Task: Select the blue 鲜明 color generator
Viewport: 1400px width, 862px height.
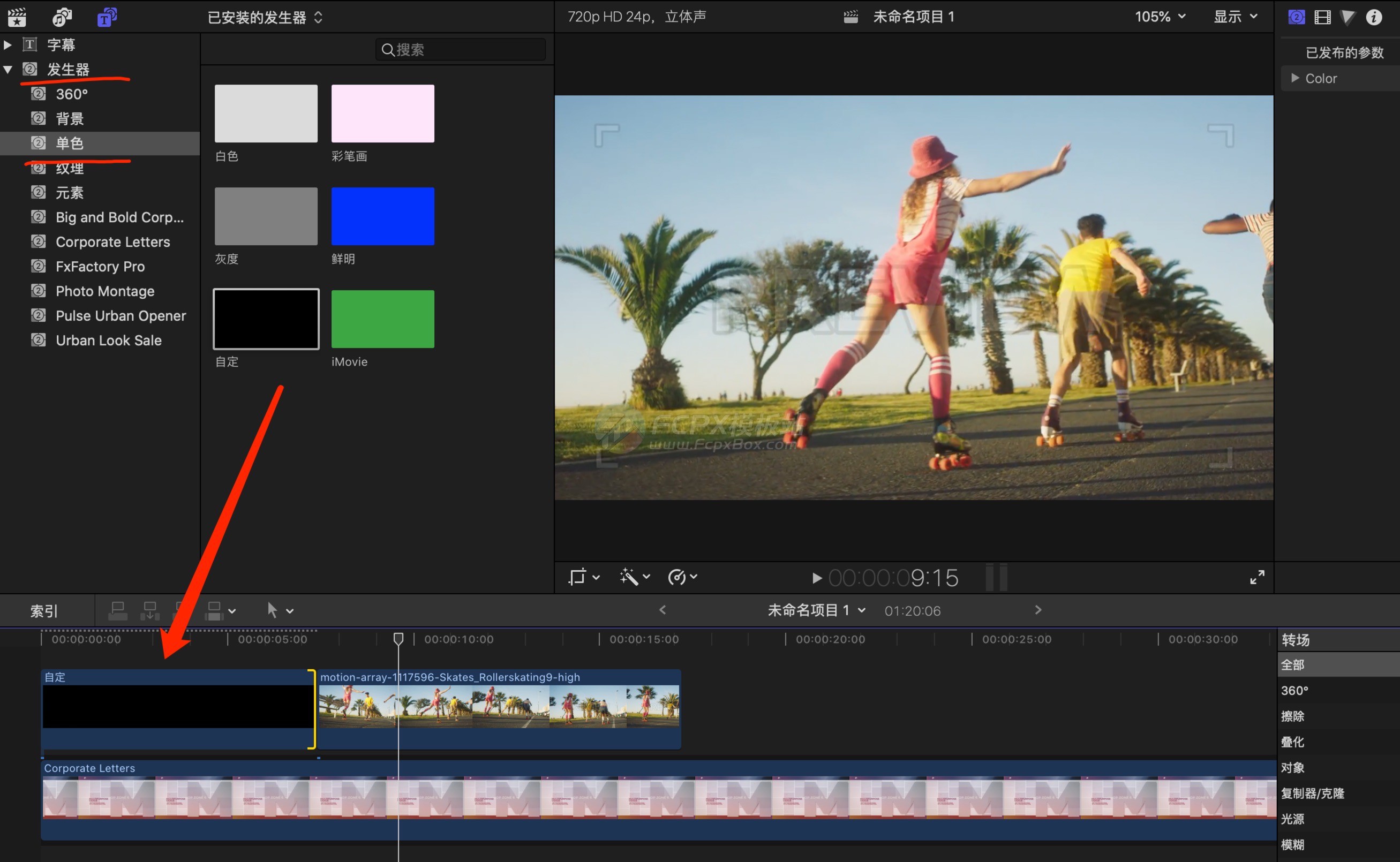Action: tap(382, 216)
